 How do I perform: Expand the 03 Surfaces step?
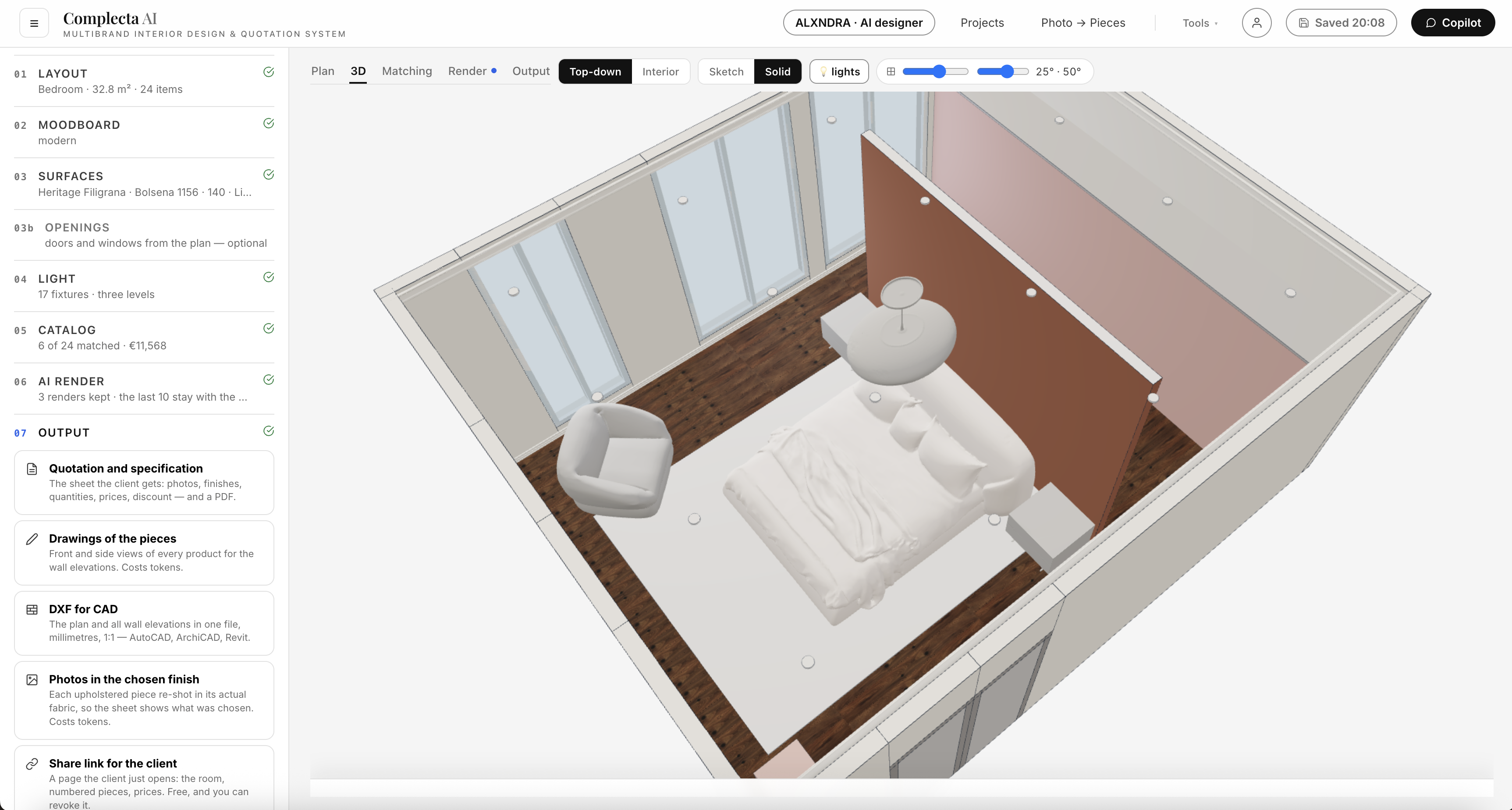(x=144, y=184)
